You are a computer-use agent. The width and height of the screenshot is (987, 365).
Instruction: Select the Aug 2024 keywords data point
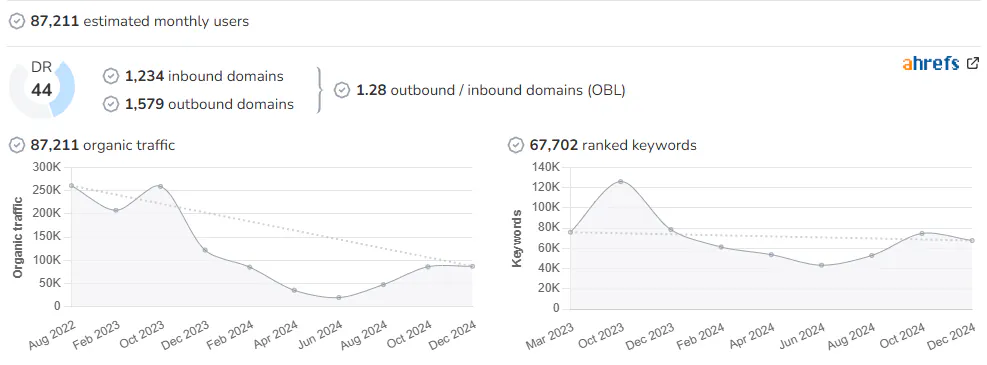point(872,255)
